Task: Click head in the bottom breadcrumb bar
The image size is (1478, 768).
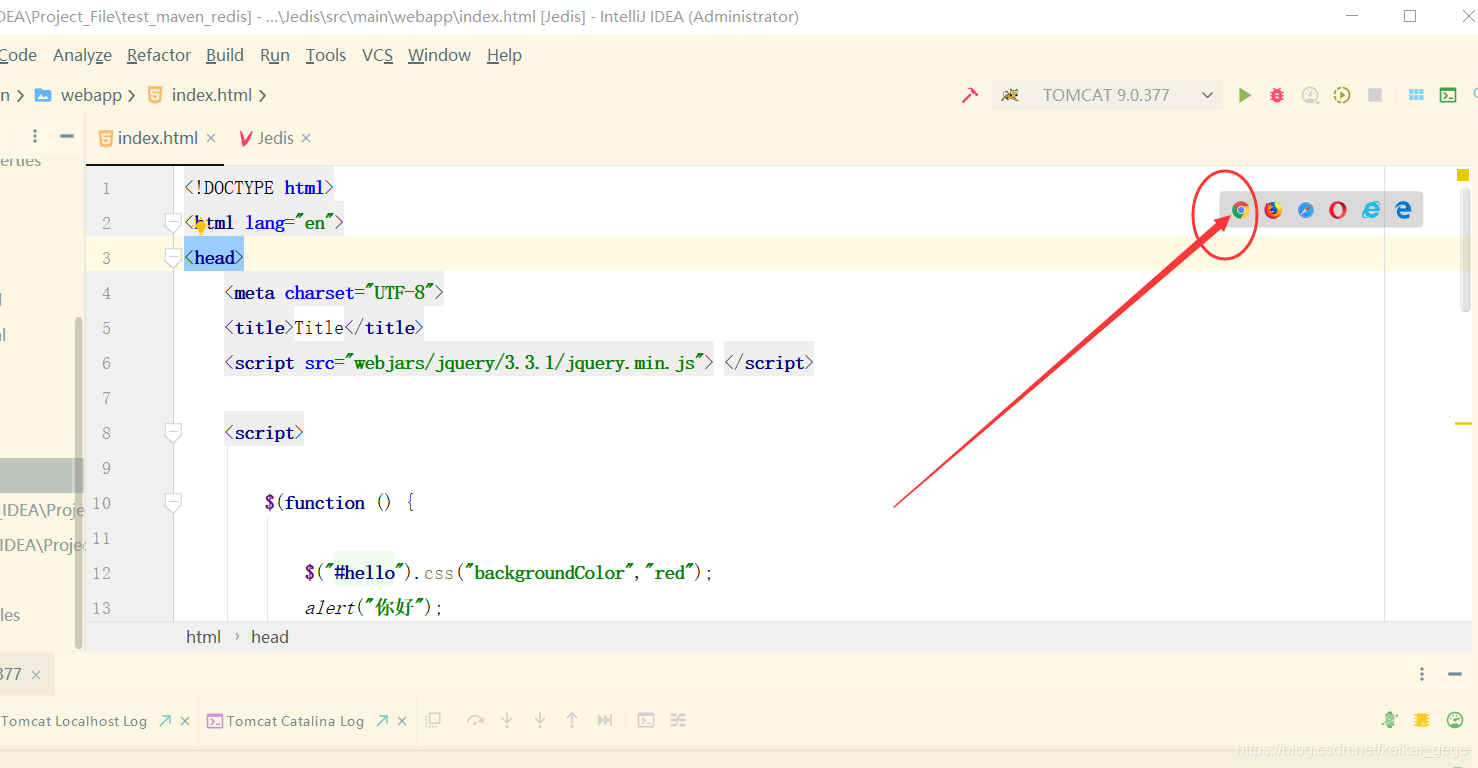Action: [270, 636]
